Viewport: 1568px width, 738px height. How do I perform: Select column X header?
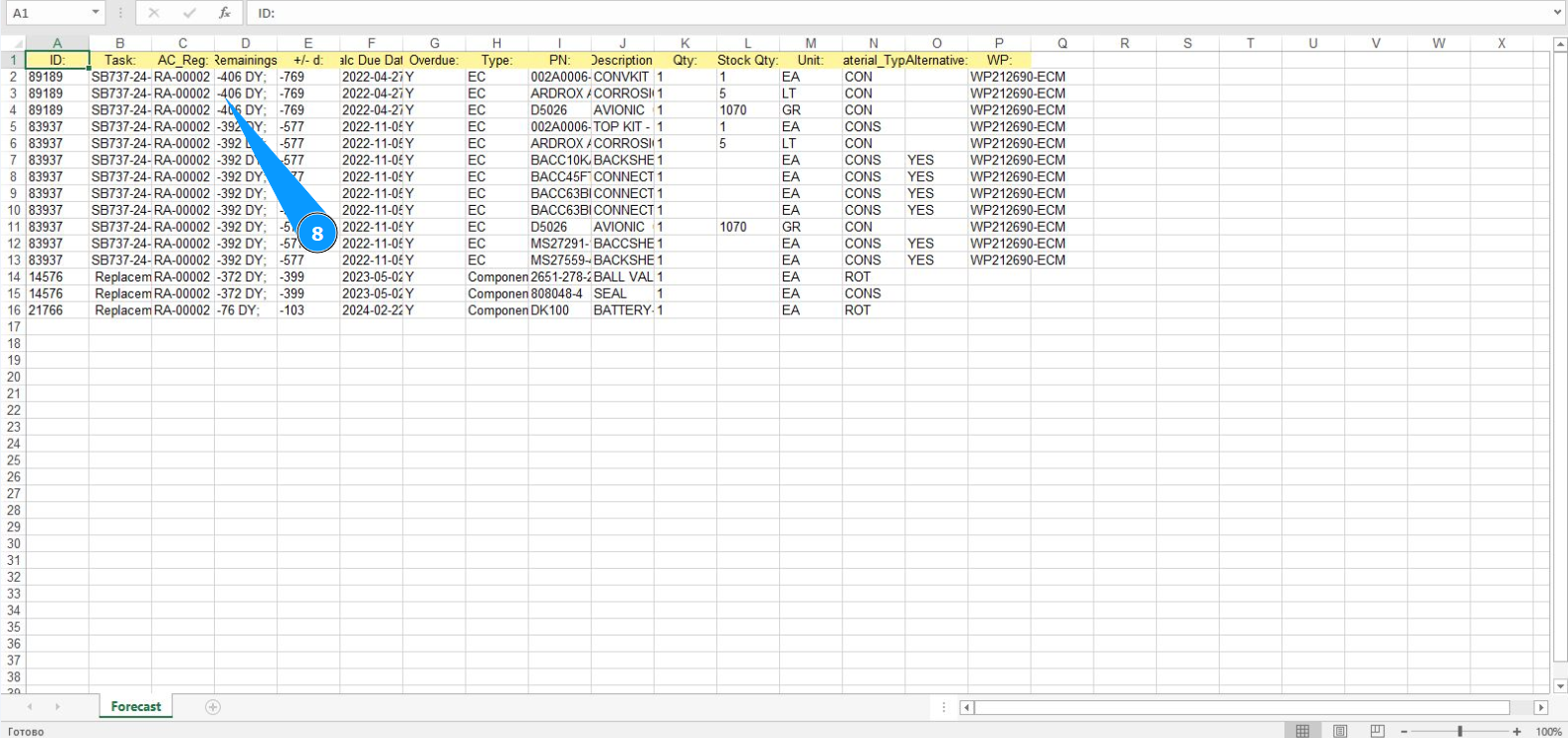[x=1501, y=44]
